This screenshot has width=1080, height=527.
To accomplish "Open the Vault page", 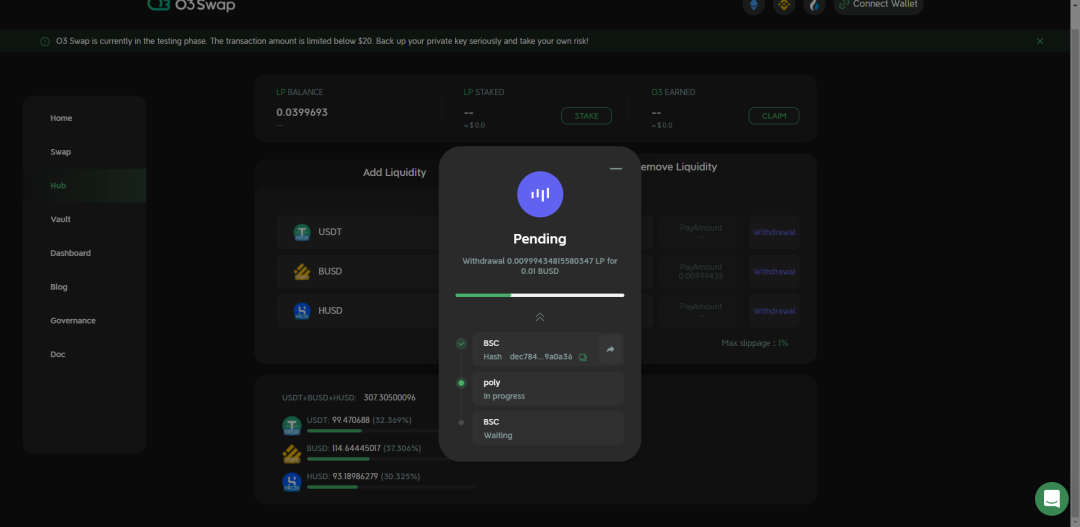I will coord(61,220).
